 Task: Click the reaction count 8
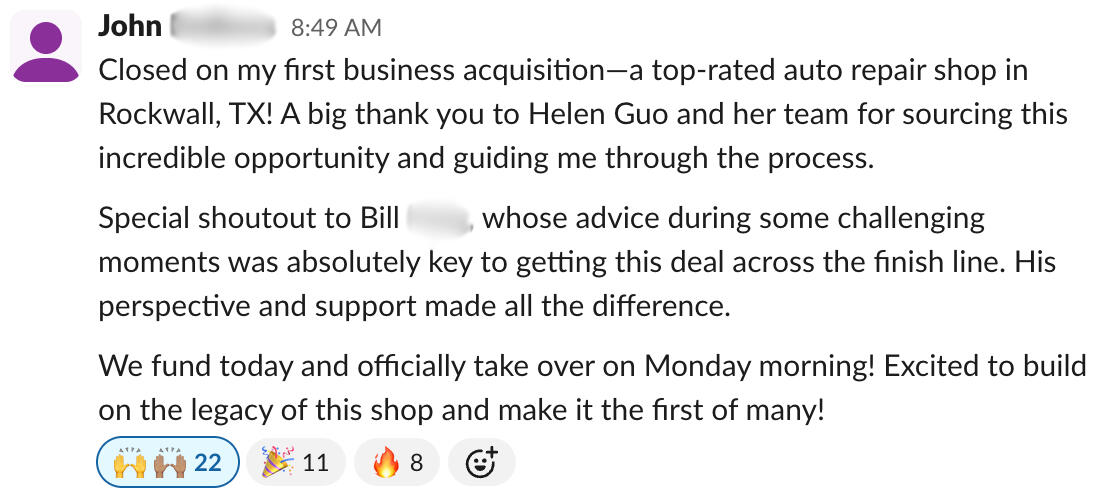click(x=416, y=463)
